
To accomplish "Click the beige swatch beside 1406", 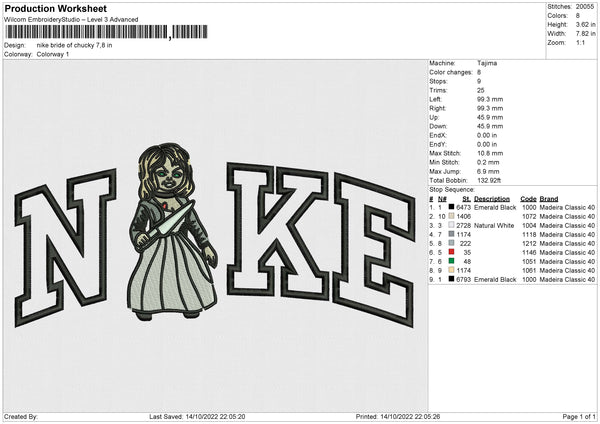I will pos(451,216).
